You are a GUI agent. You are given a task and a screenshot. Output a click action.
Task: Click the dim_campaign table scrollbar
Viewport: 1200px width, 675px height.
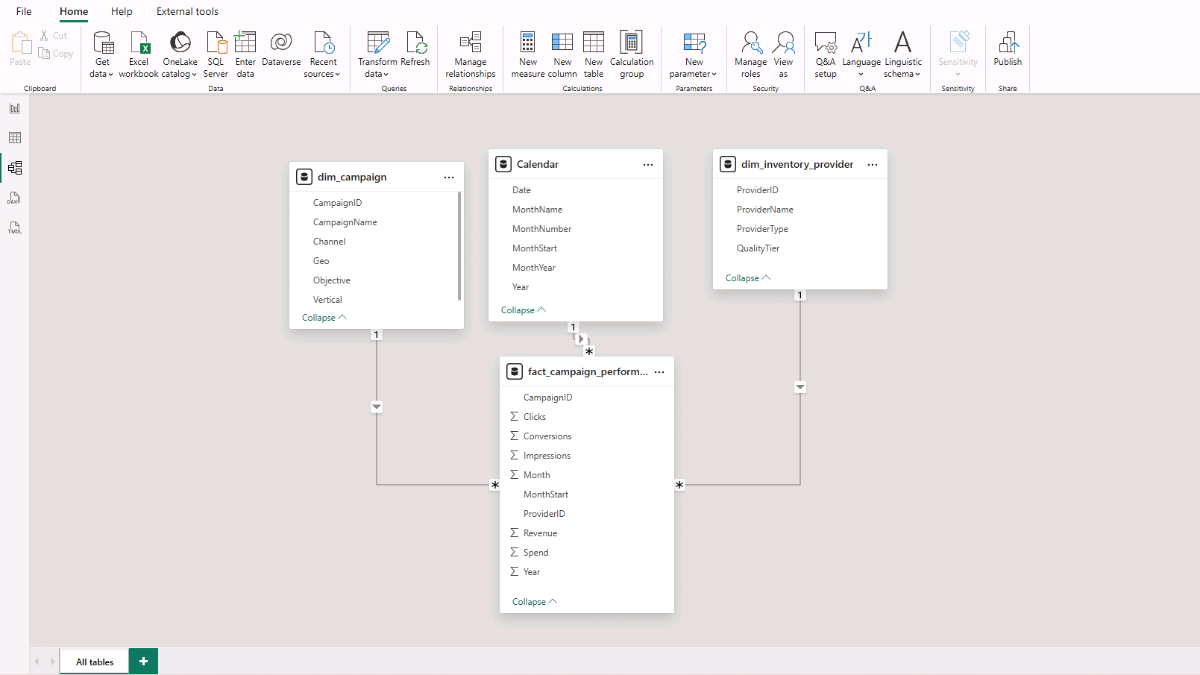point(459,245)
